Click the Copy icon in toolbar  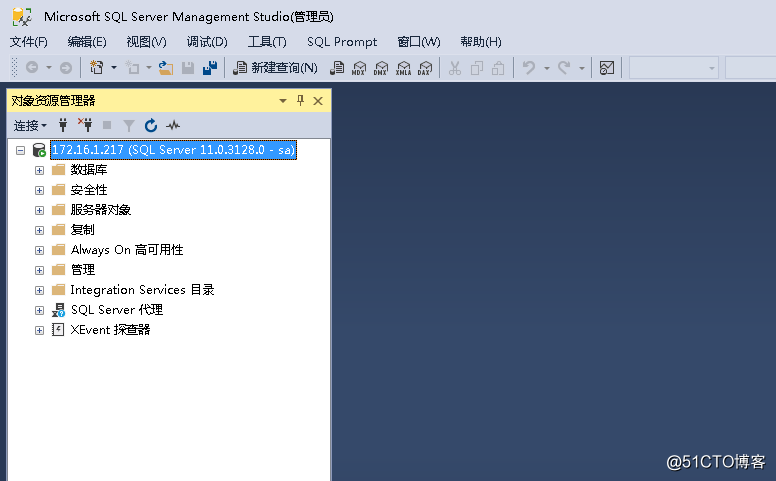pyautogui.click(x=477, y=68)
